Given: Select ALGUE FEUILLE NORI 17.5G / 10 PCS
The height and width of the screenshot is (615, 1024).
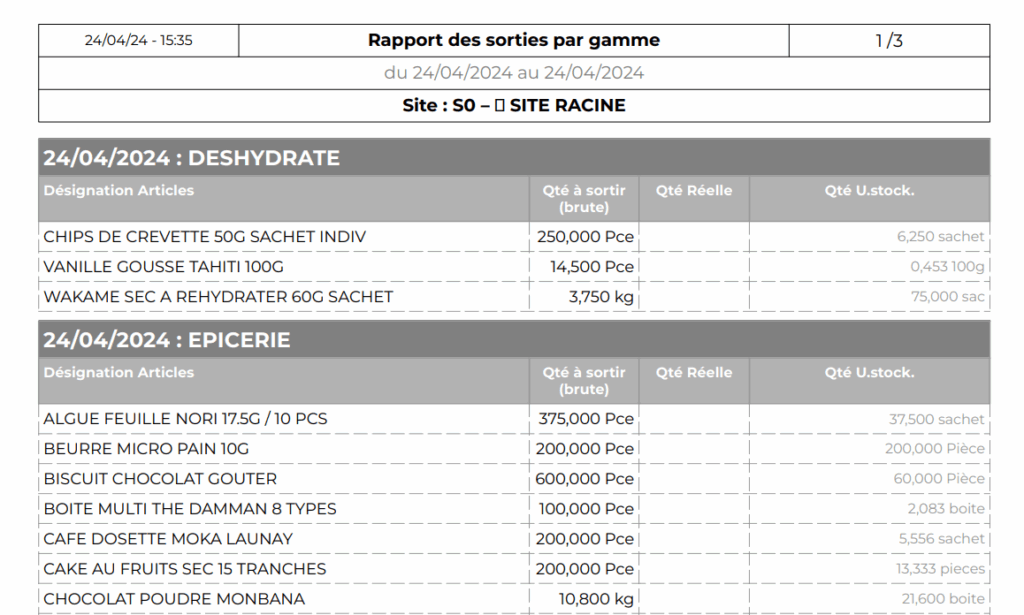Looking at the screenshot, I should pyautogui.click(x=185, y=419).
